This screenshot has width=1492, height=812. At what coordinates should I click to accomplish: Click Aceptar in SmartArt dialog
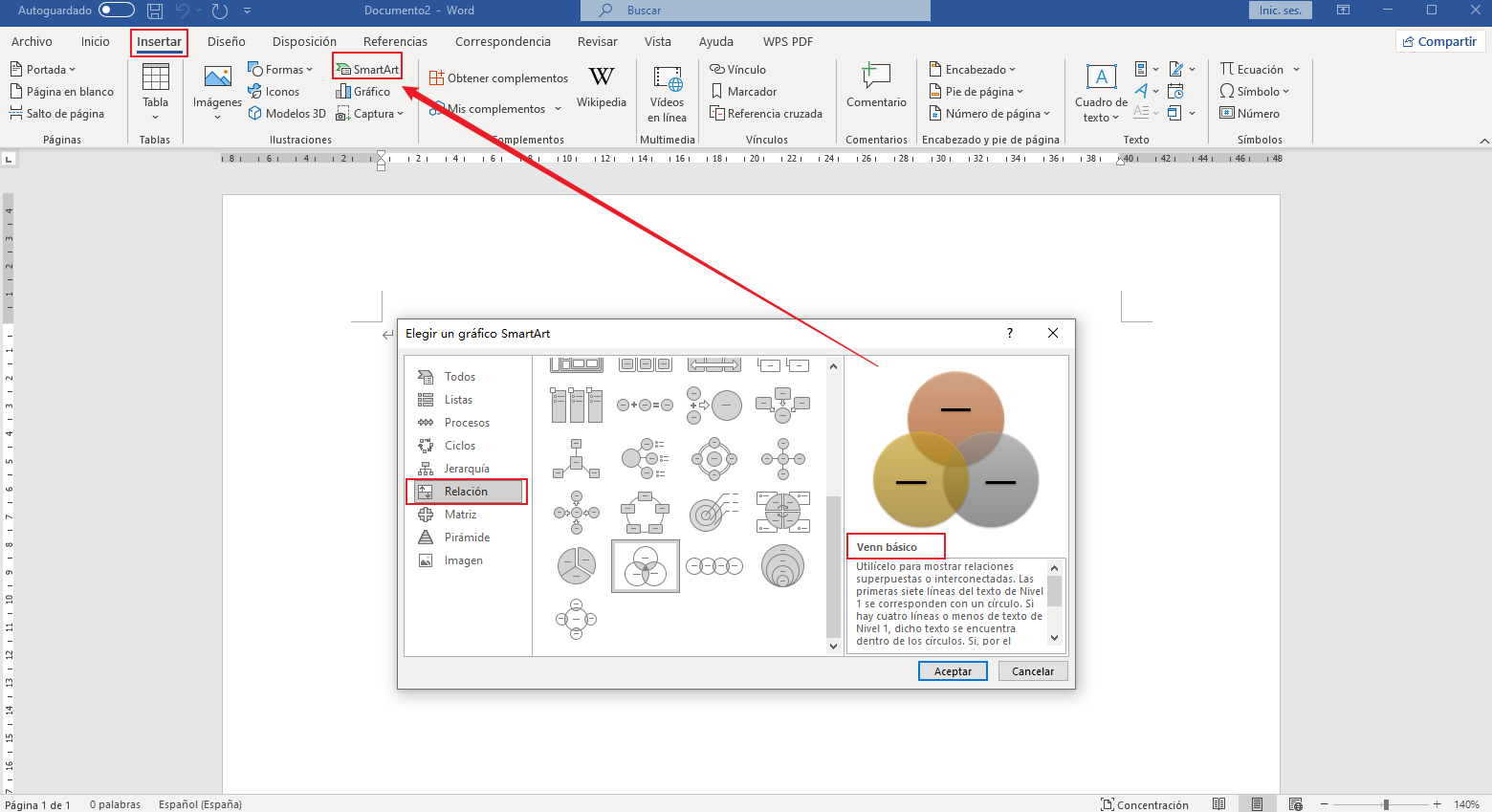[x=953, y=671]
